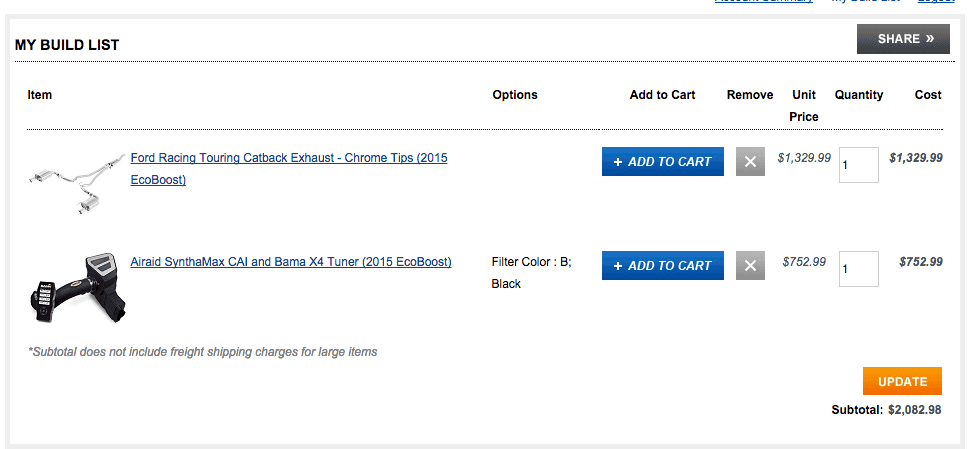Click the SHARE button with double chevron
This screenshot has height=449, width=968.
[x=903, y=39]
